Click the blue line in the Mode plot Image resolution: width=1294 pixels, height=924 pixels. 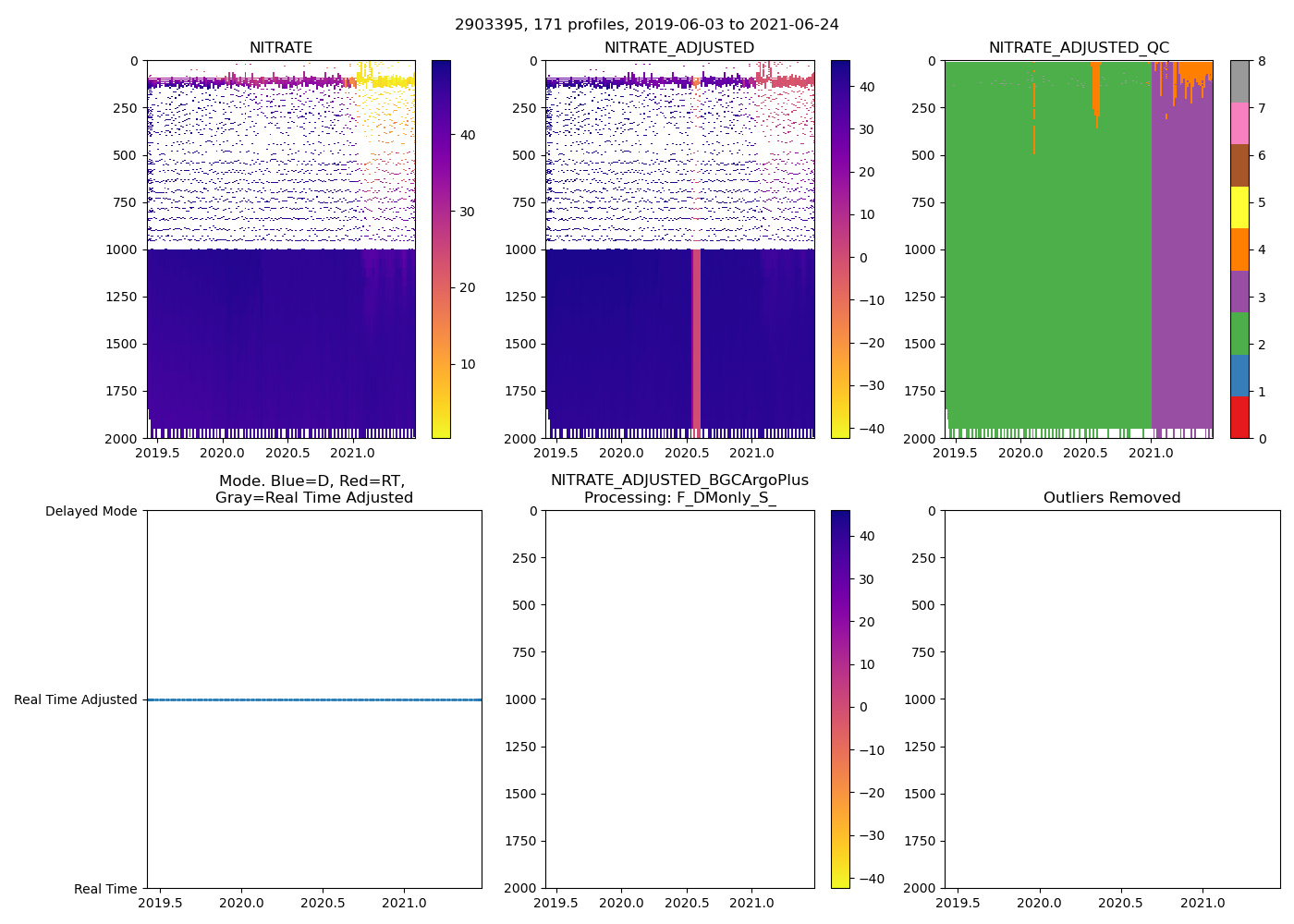314,699
